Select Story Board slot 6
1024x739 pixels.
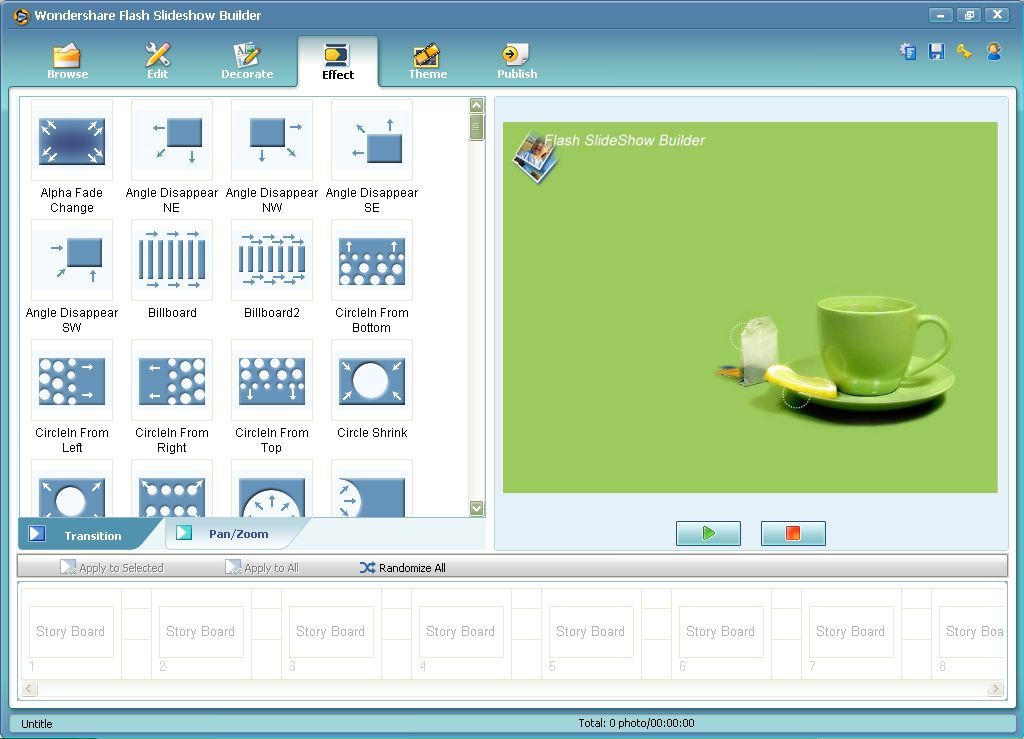[x=721, y=631]
